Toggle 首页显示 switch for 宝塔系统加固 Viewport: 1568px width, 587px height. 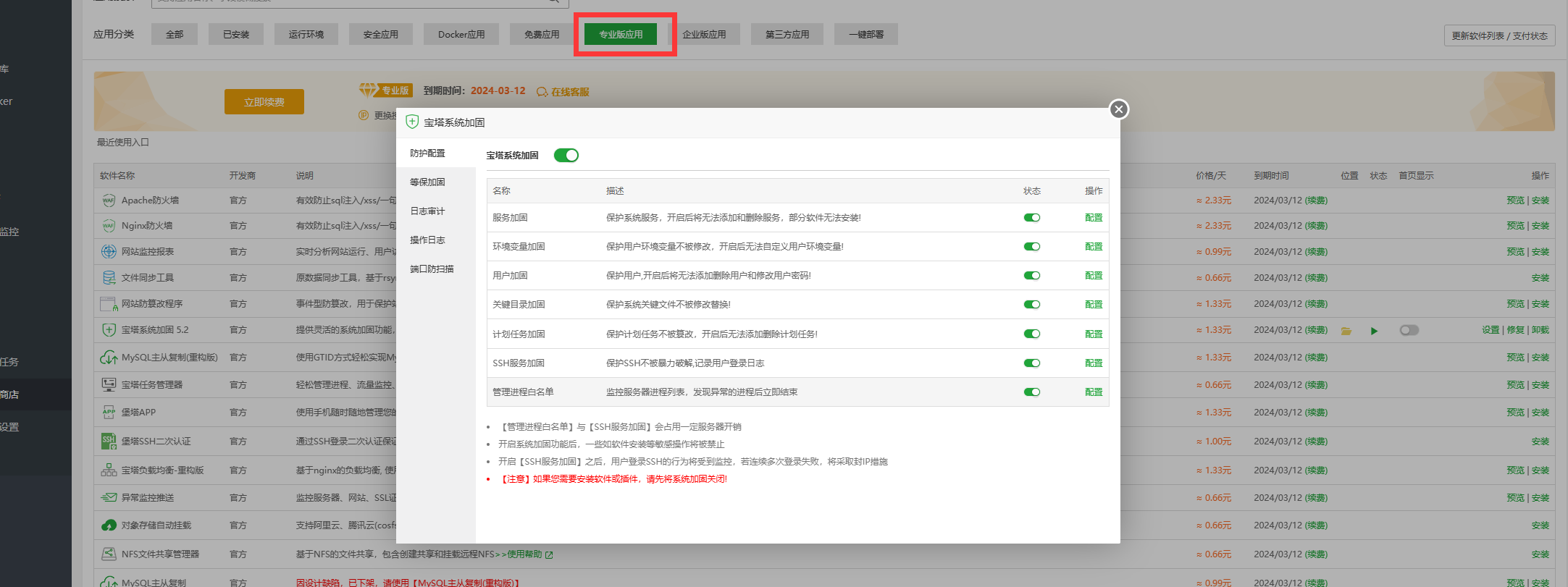click(1409, 330)
